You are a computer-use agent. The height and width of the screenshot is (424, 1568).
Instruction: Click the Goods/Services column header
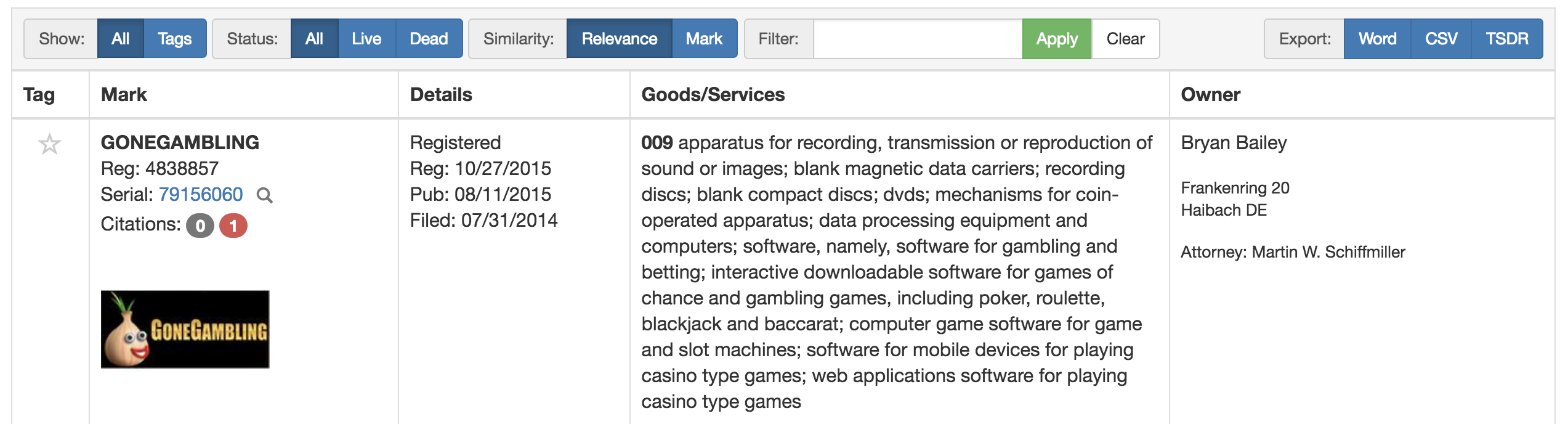(713, 94)
